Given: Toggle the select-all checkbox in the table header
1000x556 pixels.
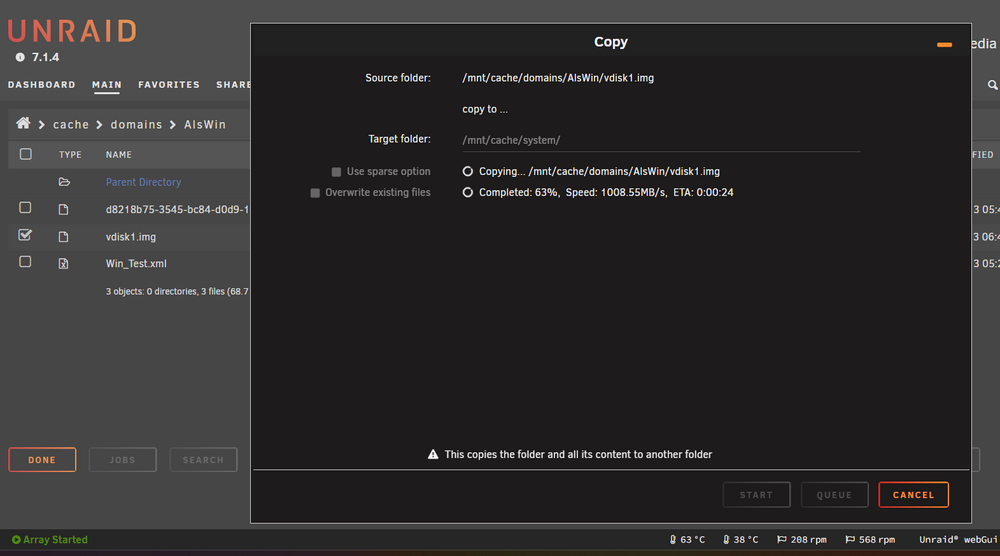Looking at the screenshot, I should [26, 154].
